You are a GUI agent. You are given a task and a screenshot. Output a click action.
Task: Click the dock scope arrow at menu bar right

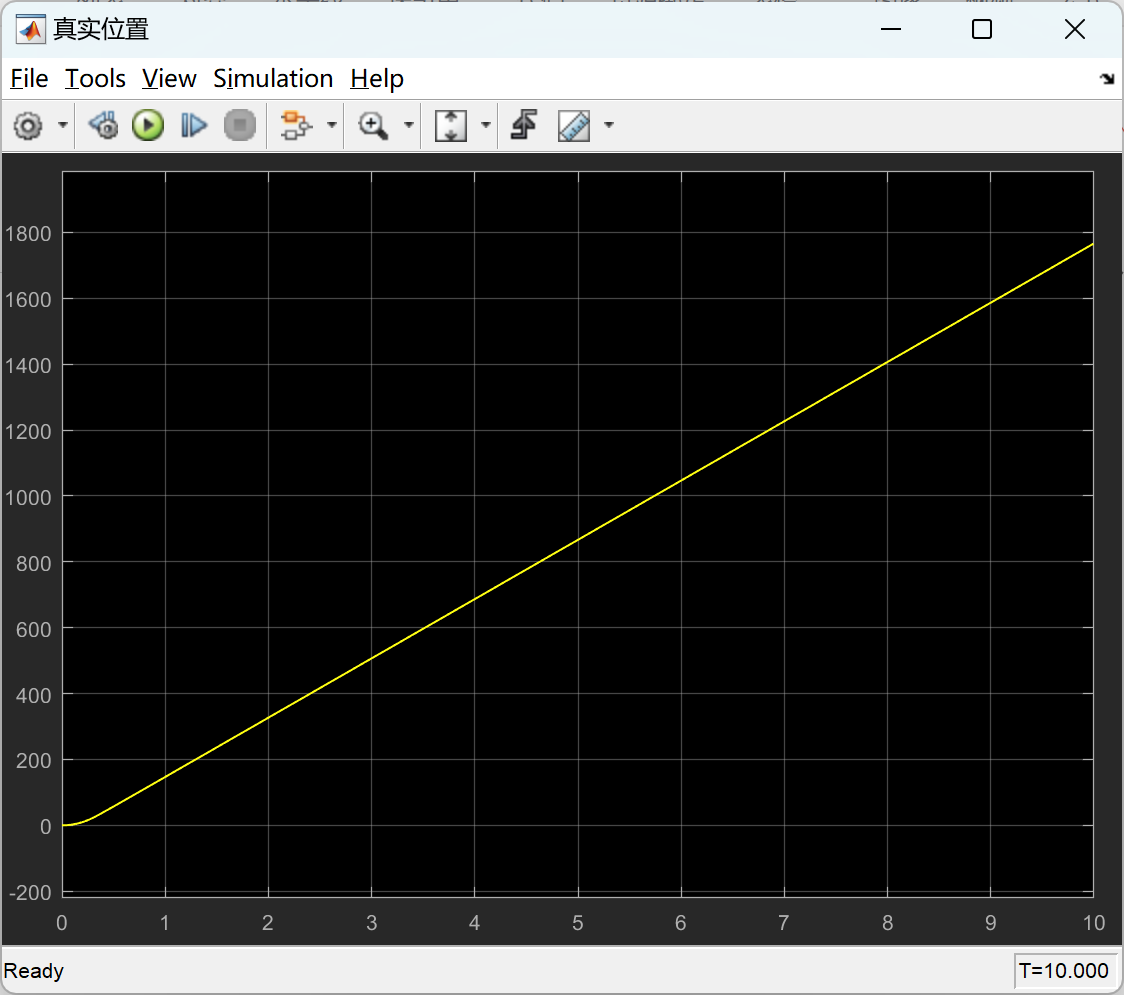pyautogui.click(x=1107, y=79)
